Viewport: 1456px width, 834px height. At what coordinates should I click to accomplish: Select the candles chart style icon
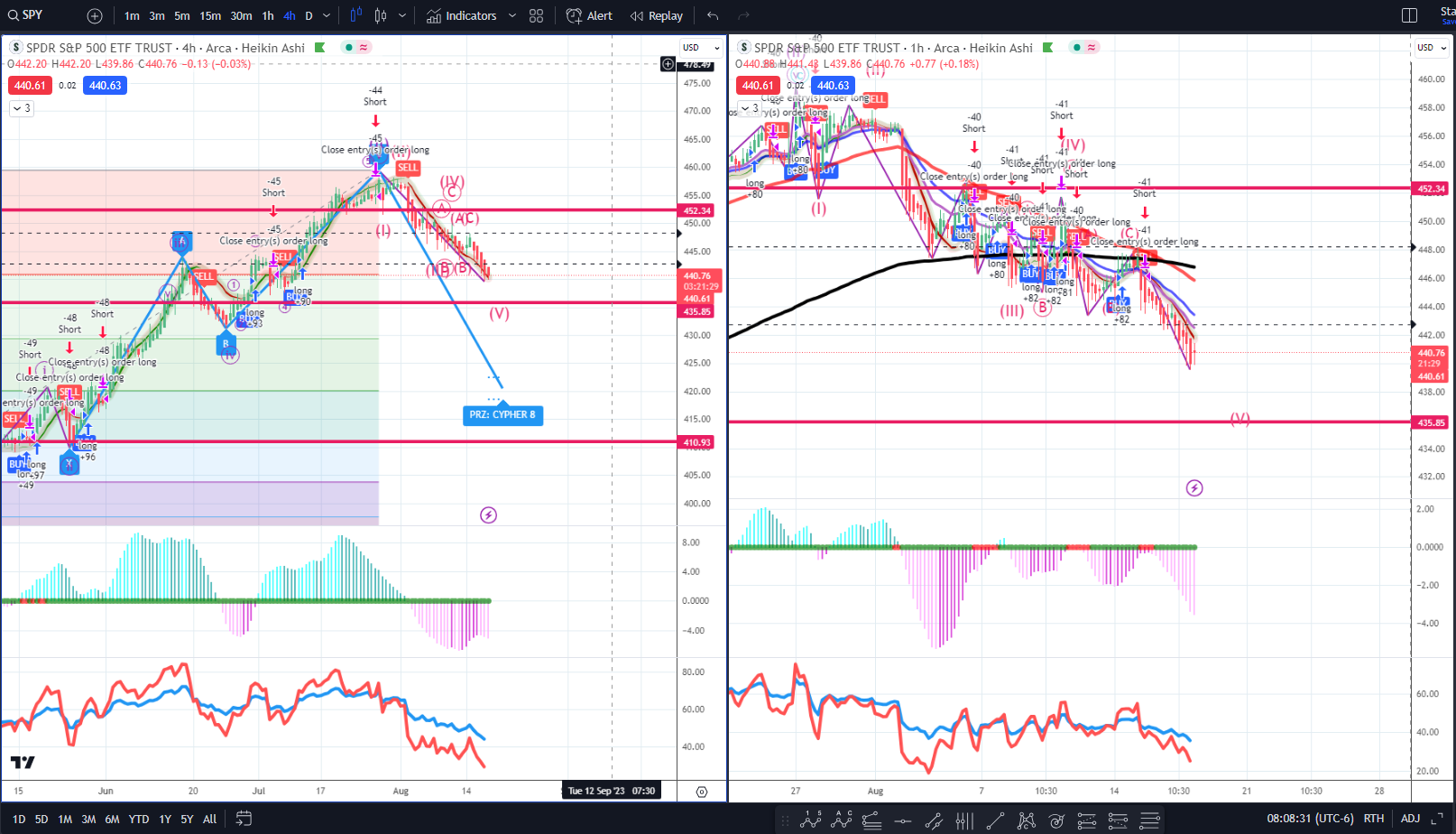point(381,15)
